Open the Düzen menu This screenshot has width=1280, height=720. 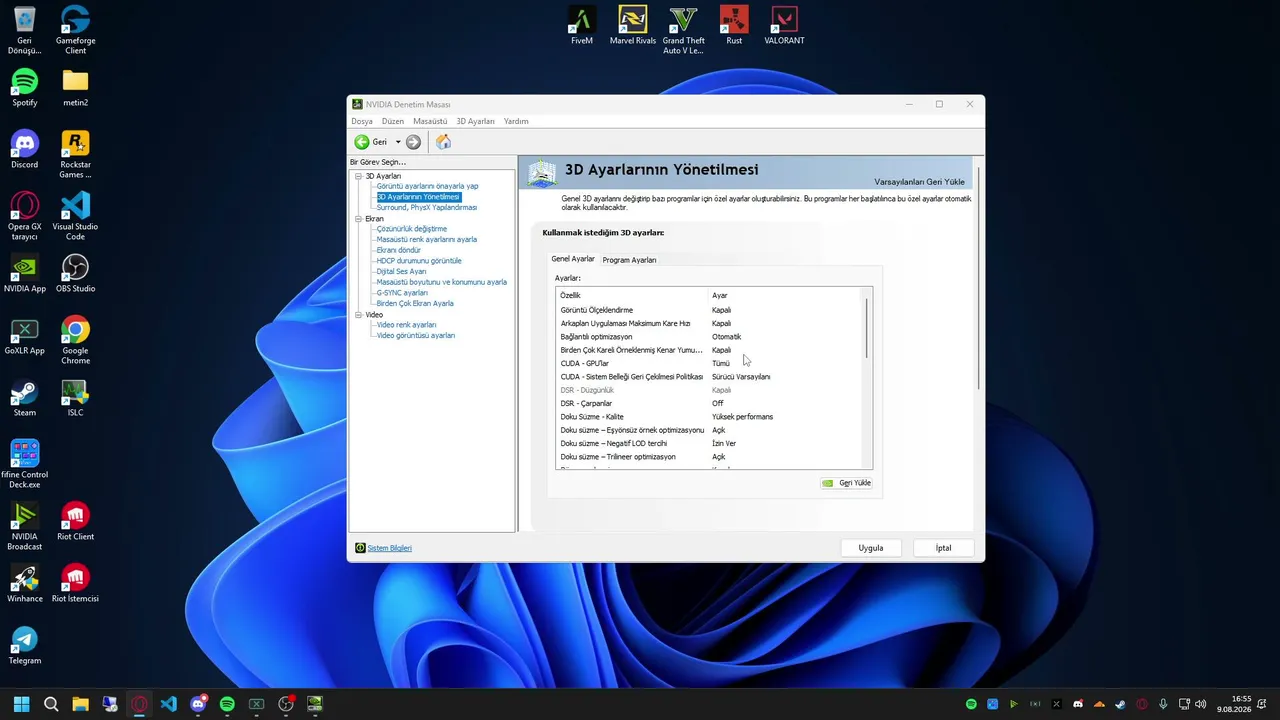393,121
